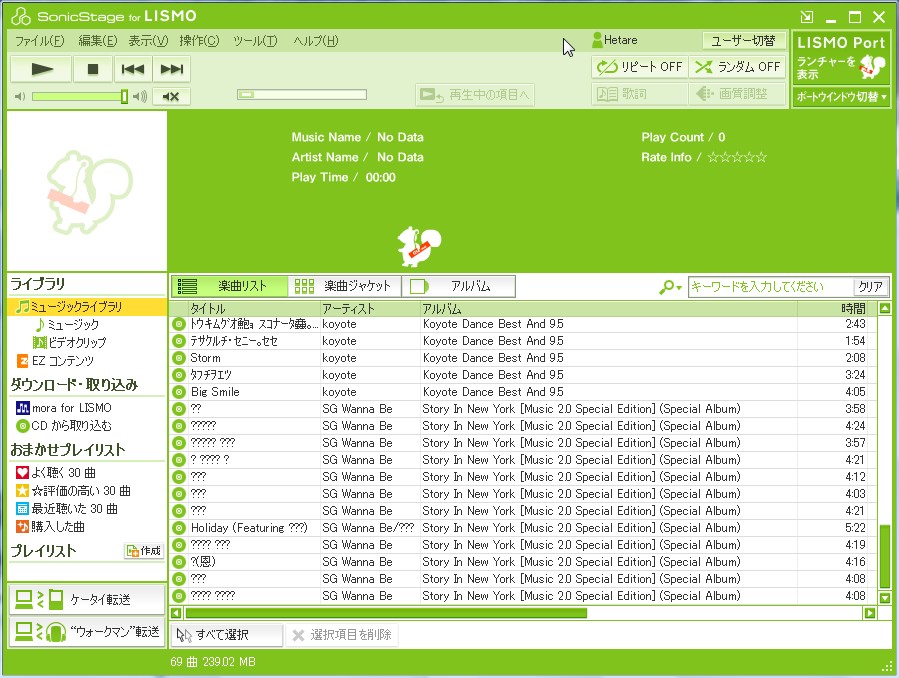The height and width of the screenshot is (678, 899).
Task: Open mora for LISMO store
Action: click(x=64, y=408)
